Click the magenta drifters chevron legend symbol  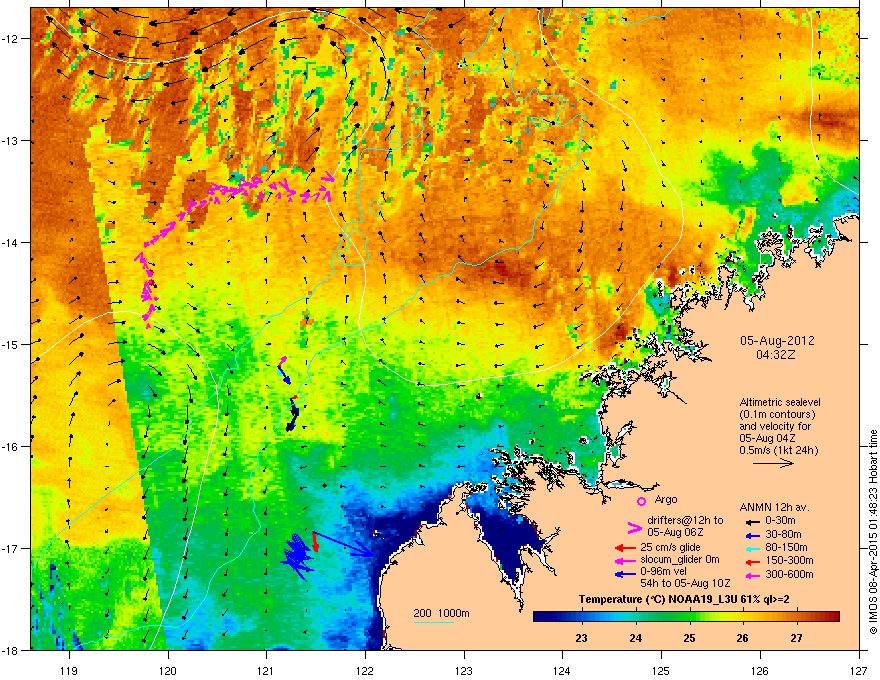point(634,527)
